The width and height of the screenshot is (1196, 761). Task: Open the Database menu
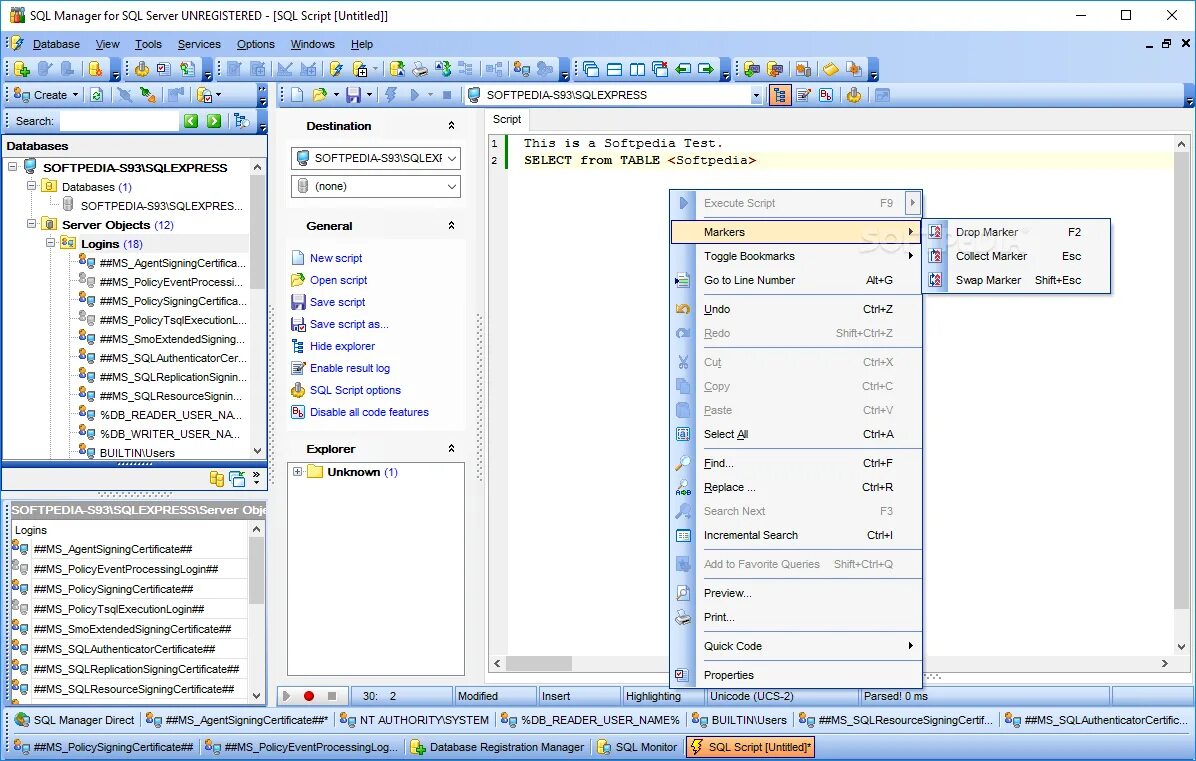pos(56,44)
